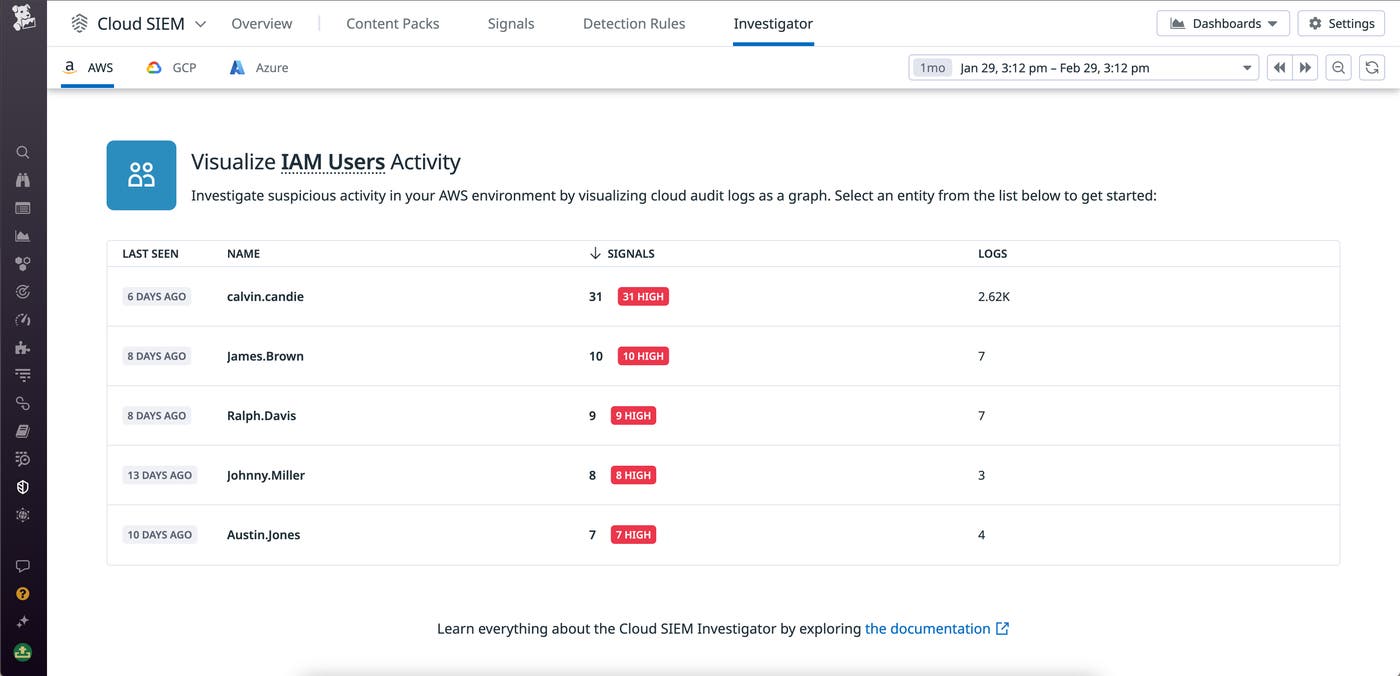Select the AWS cloud provider tab
This screenshot has height=676, width=1400.
pos(88,68)
